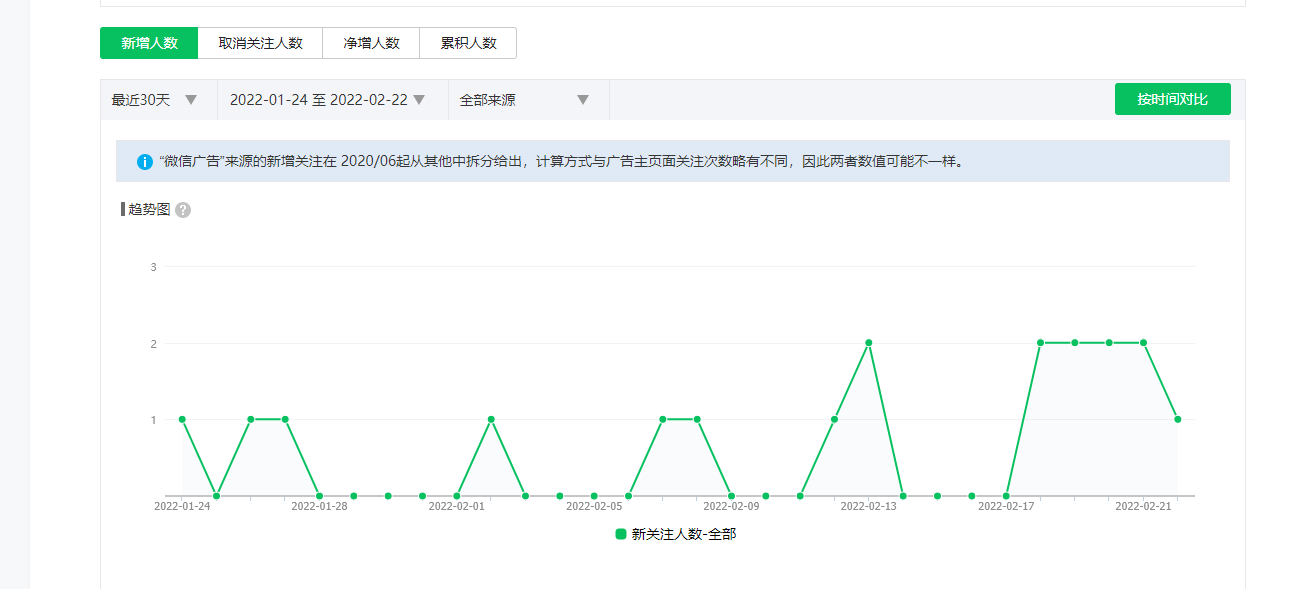Click the blue info icon in notice banner
Viewport: 1297px width, 589px height.
coord(145,162)
